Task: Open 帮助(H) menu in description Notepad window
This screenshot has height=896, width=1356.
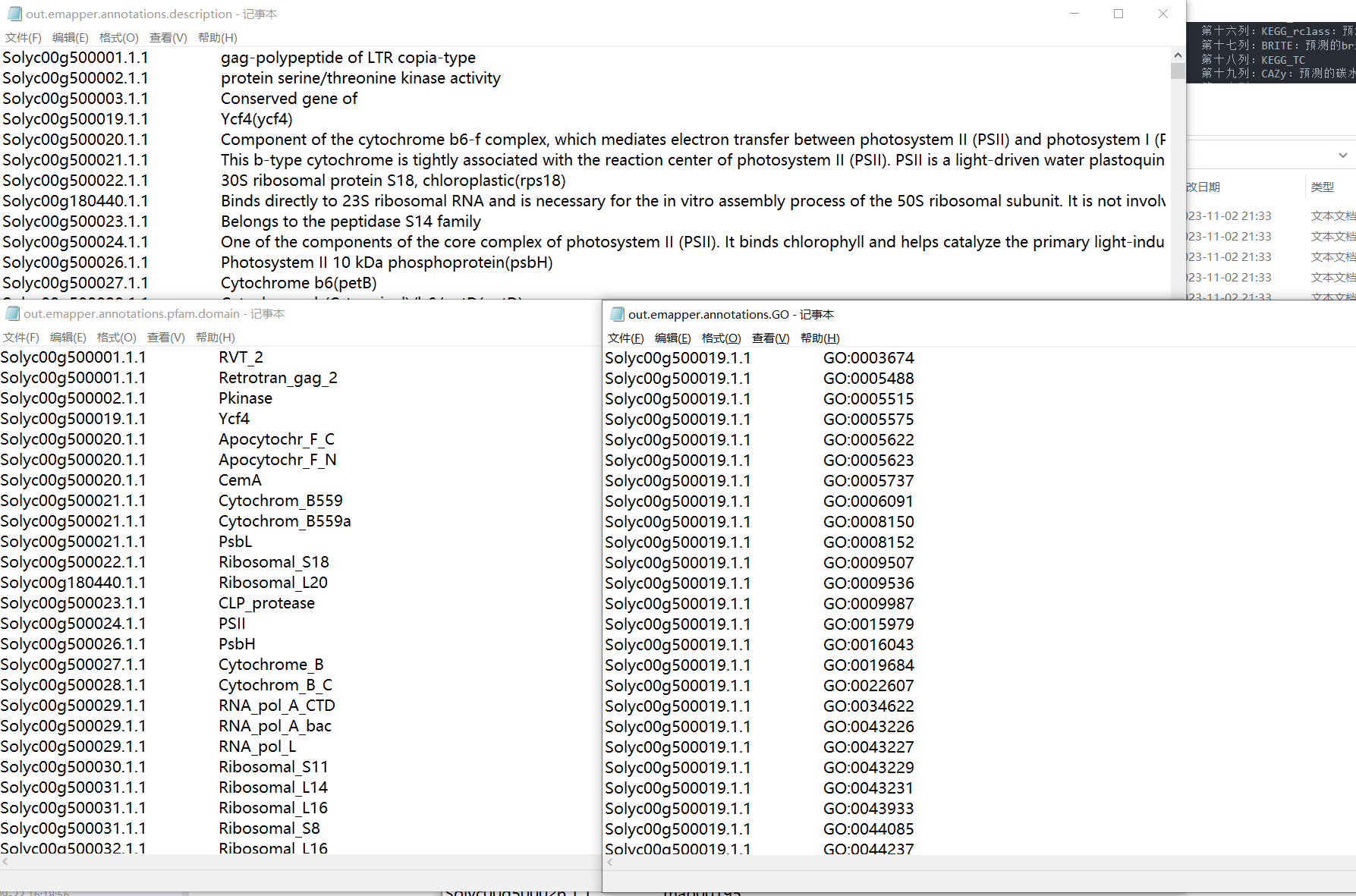Action: [217, 38]
